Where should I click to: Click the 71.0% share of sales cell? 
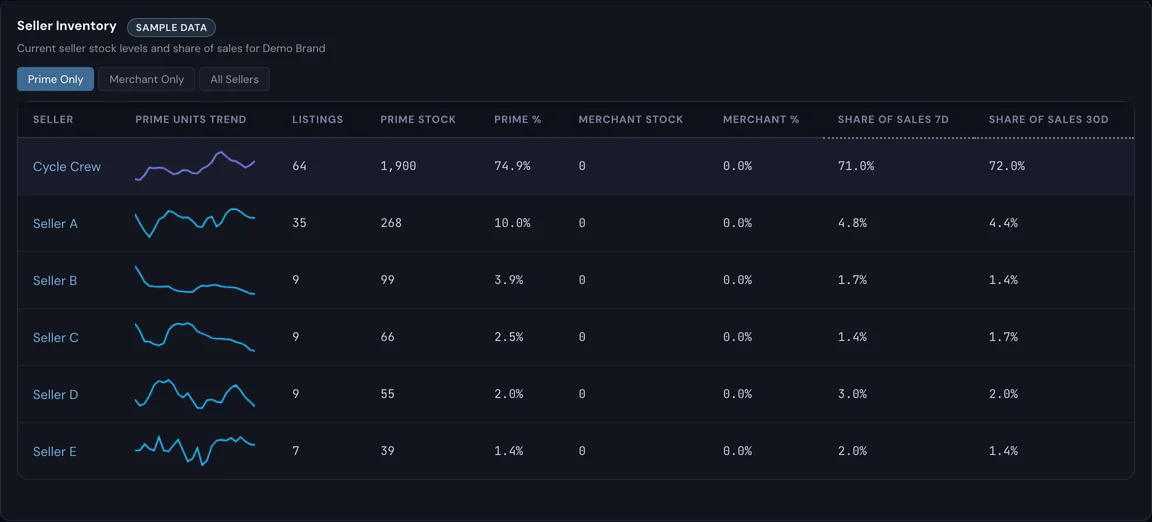[856, 166]
